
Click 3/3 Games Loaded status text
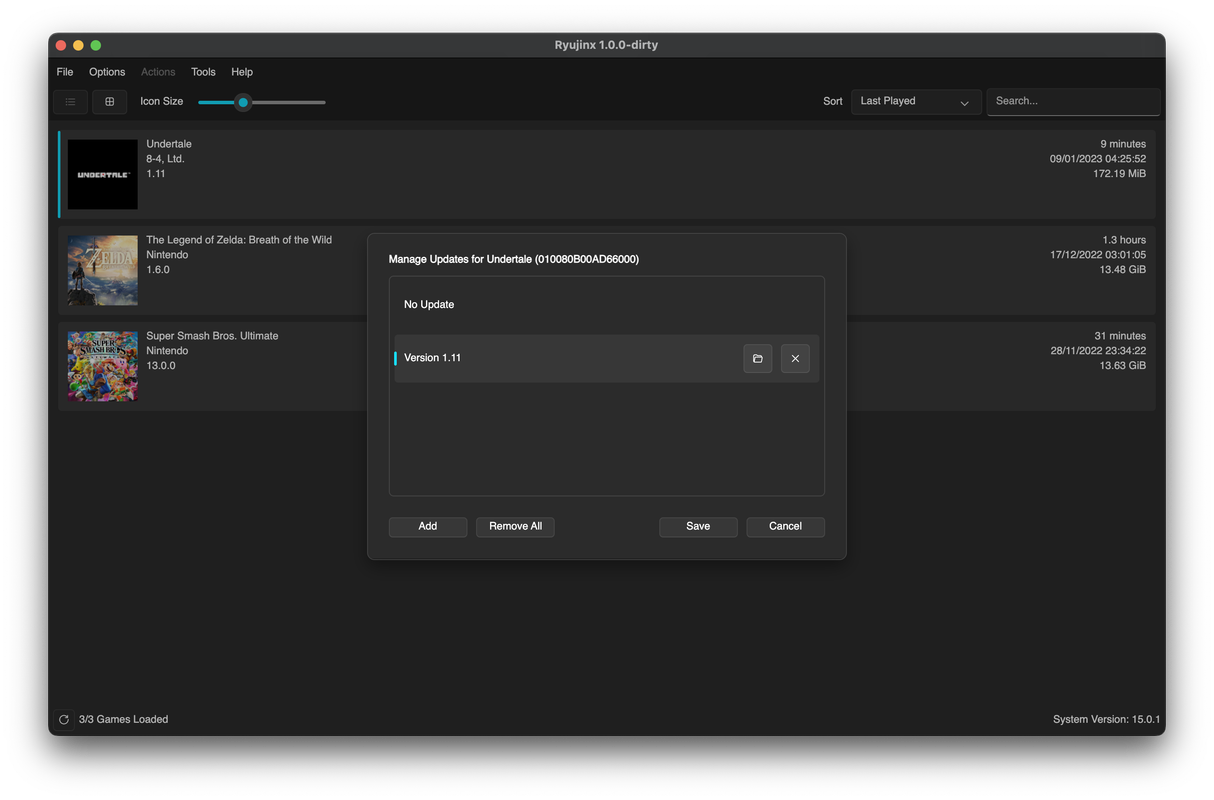123,719
